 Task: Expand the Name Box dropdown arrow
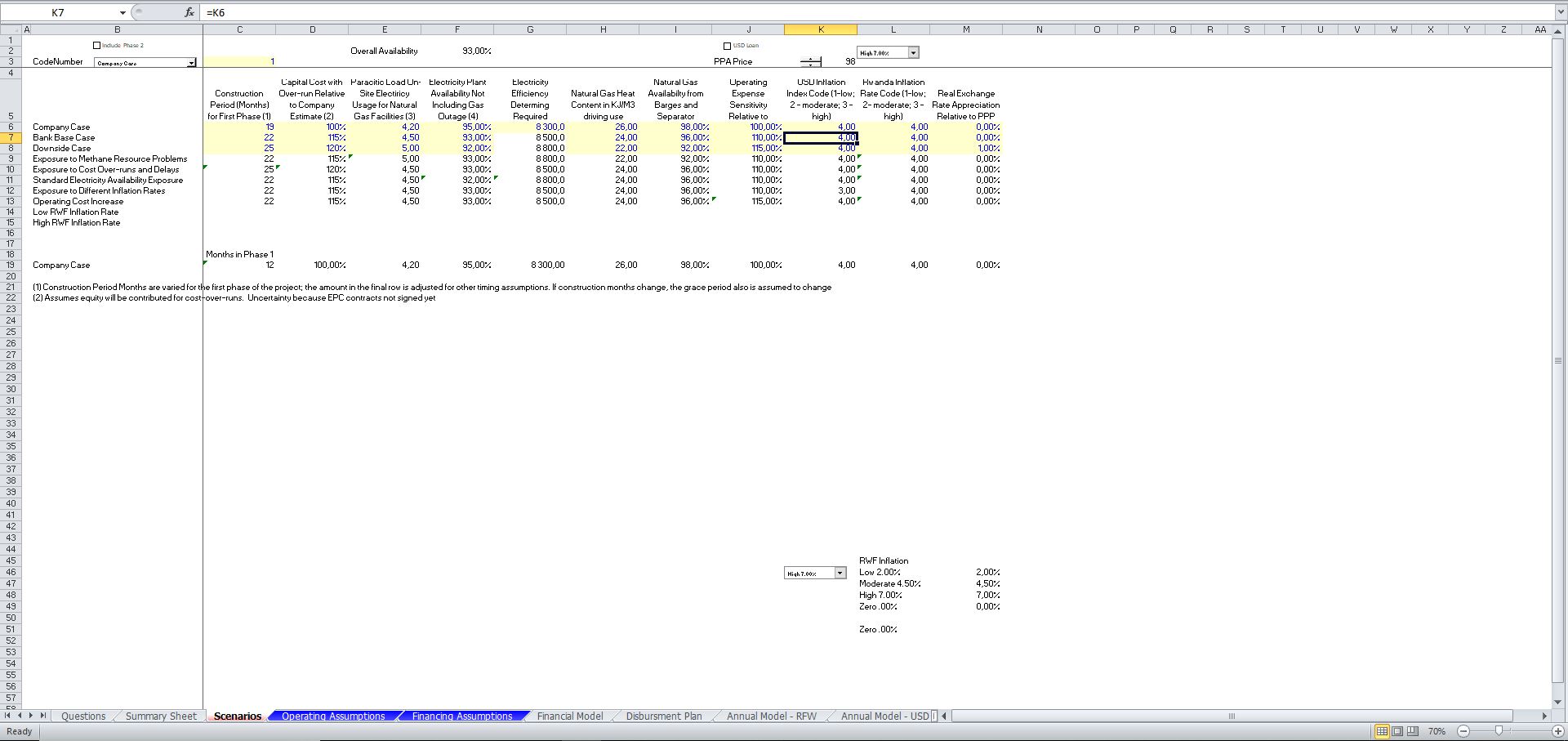tap(122, 12)
